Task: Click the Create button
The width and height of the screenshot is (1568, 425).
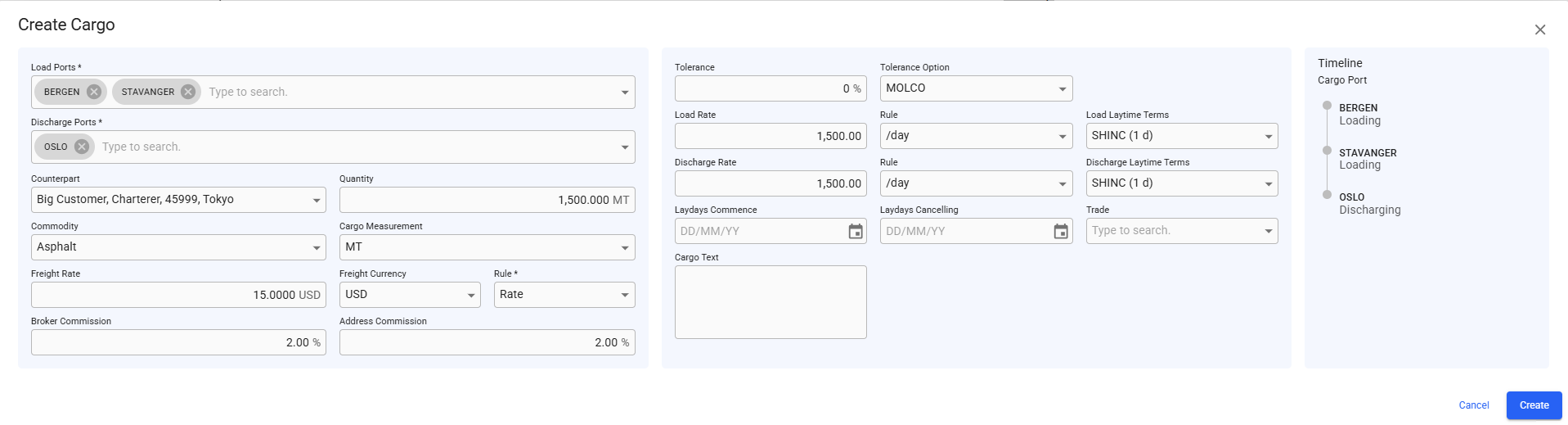Action: click(x=1534, y=405)
